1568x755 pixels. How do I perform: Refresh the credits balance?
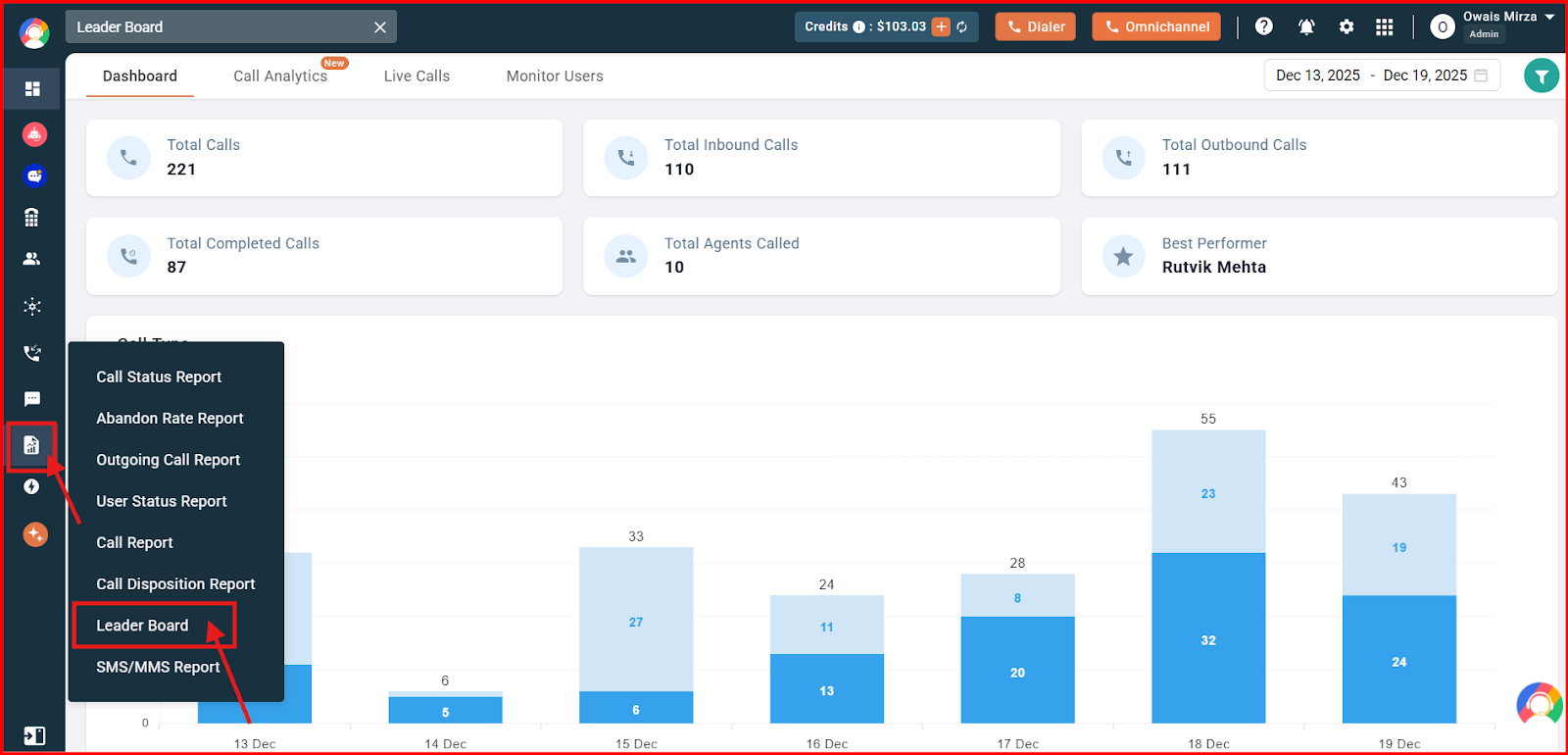(x=962, y=26)
